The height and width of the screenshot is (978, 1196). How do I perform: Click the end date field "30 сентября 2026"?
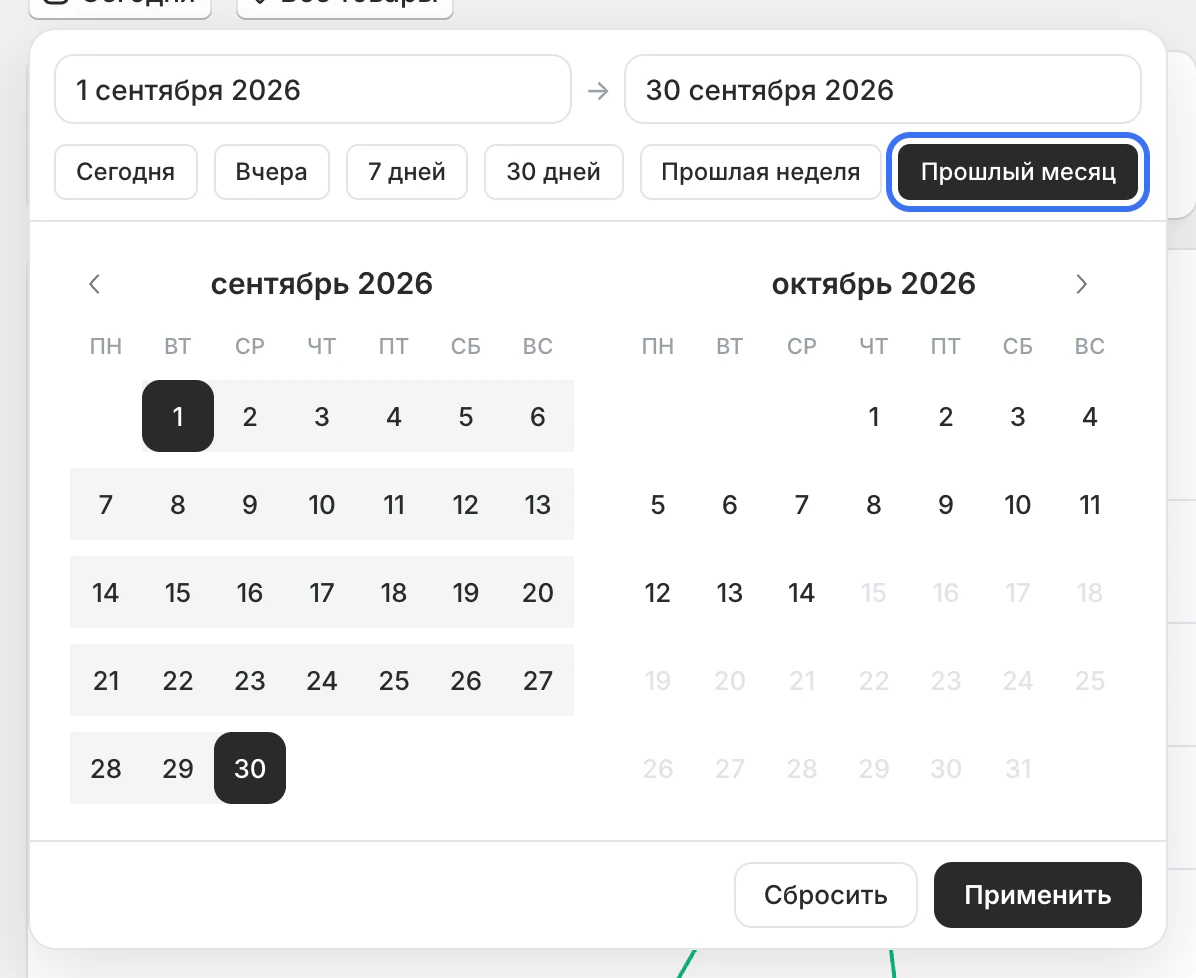(x=883, y=89)
